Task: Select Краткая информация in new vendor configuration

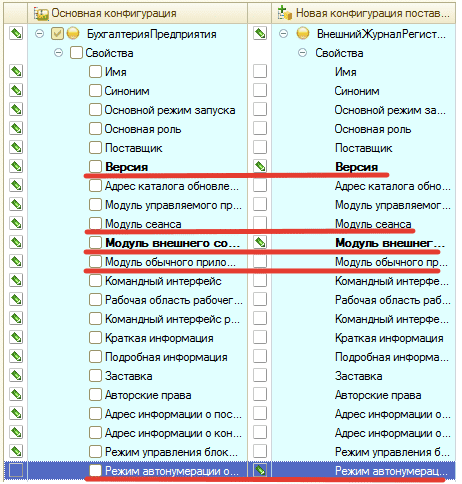Action: [389, 338]
